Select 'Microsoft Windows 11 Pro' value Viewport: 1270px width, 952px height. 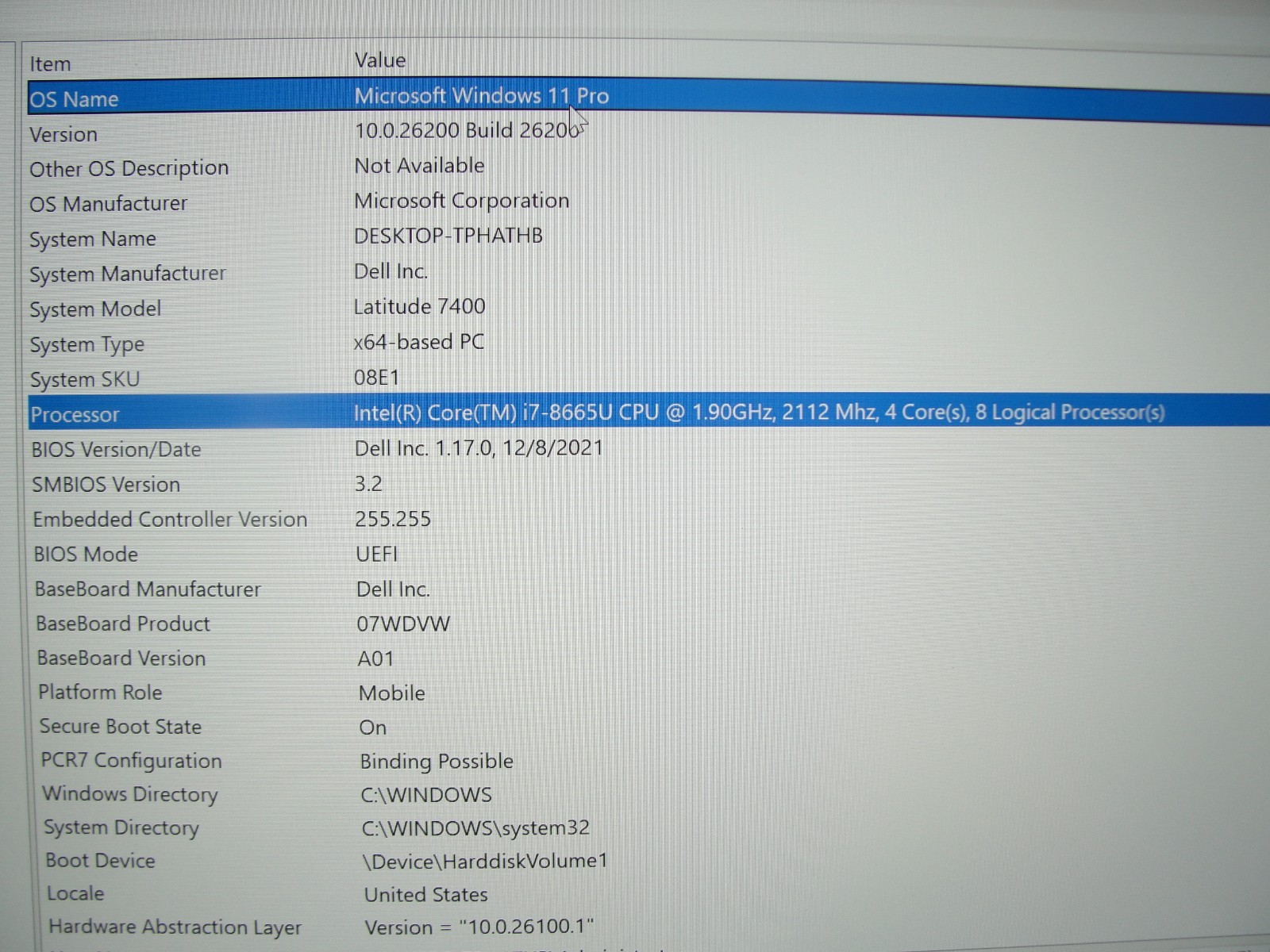(x=481, y=96)
